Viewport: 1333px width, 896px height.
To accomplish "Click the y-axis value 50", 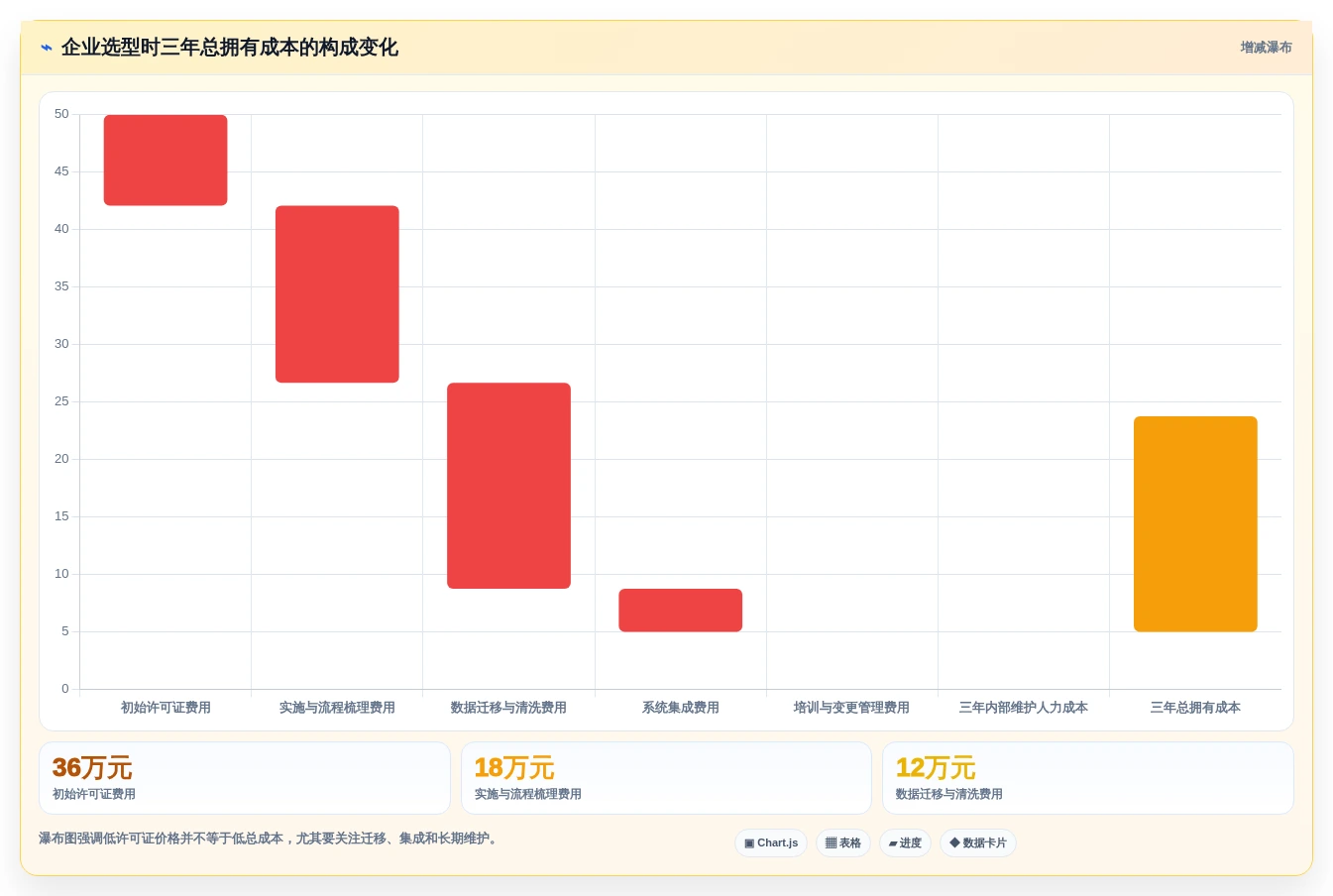I will [x=61, y=114].
